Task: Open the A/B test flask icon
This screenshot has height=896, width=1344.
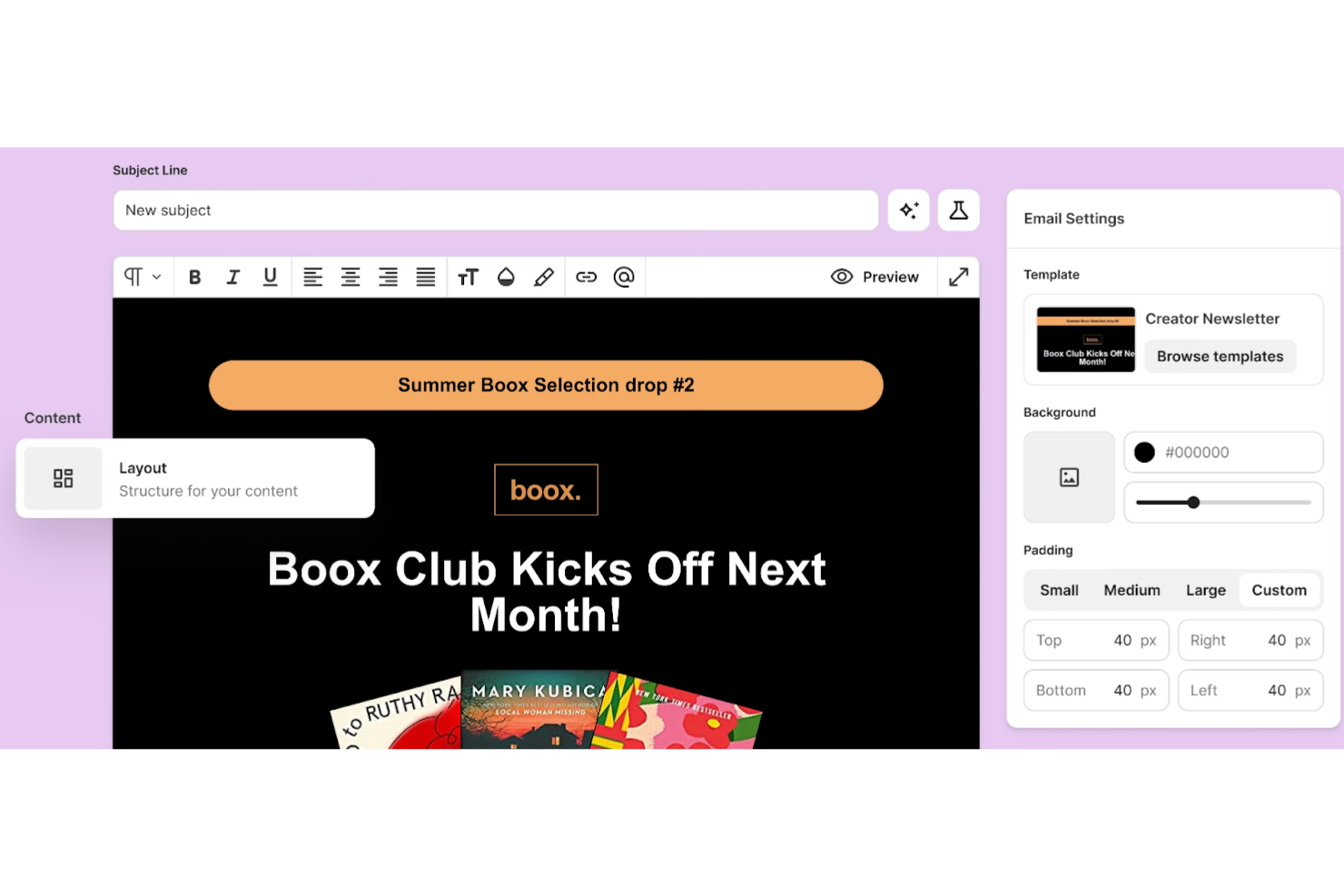Action: (958, 210)
